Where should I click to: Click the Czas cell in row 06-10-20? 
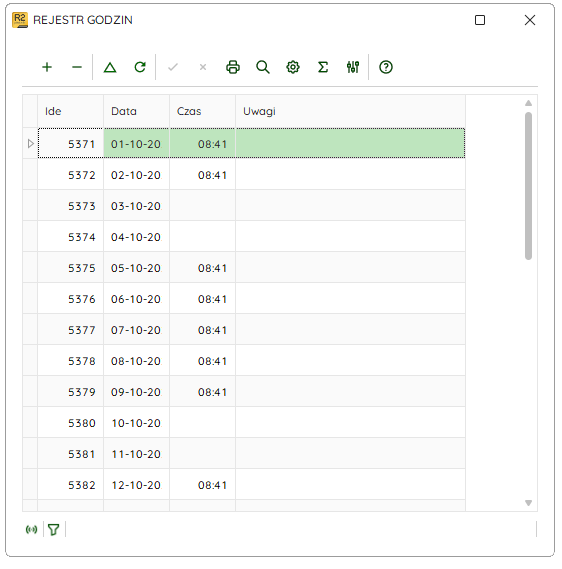click(x=202, y=299)
